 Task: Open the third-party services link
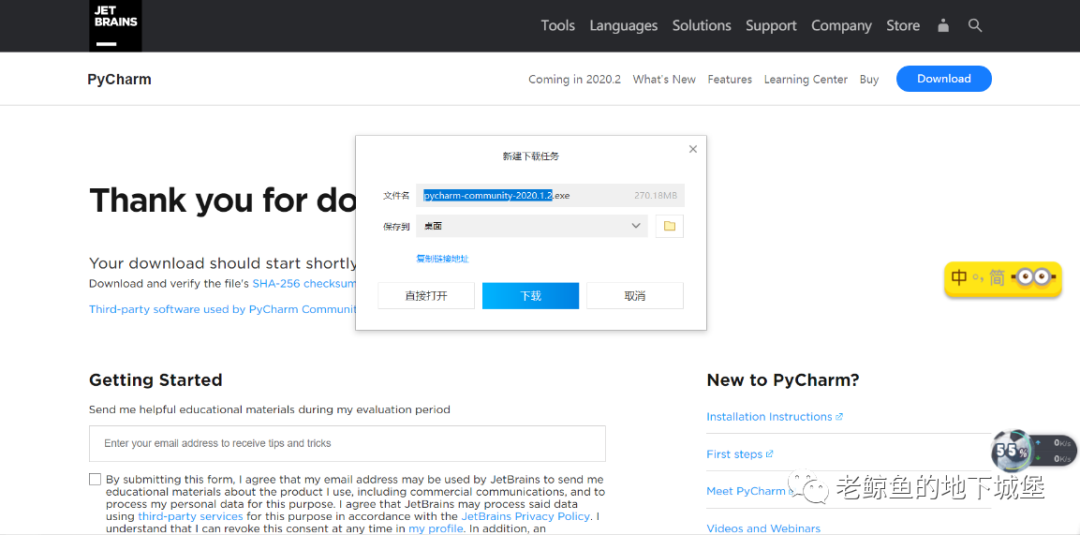pyautogui.click(x=190, y=516)
